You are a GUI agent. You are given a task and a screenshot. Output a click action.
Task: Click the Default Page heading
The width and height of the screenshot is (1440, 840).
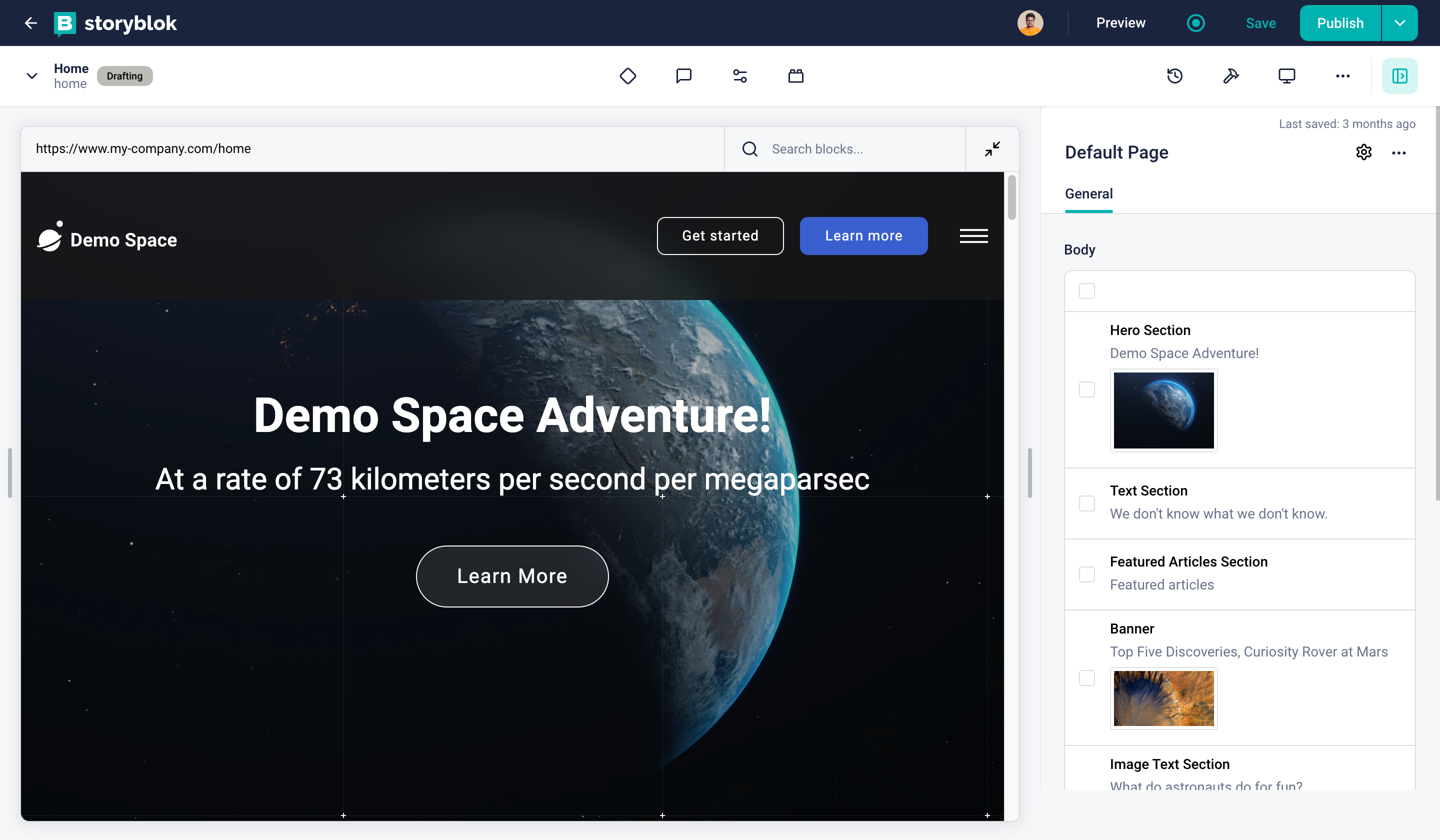coord(1116,152)
